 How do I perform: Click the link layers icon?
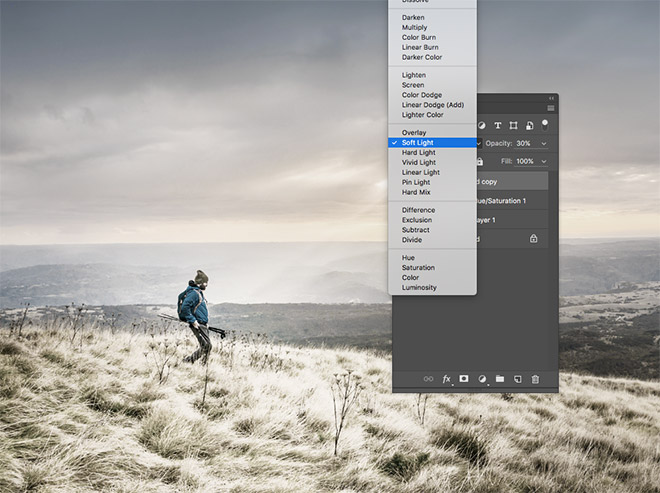[428, 379]
